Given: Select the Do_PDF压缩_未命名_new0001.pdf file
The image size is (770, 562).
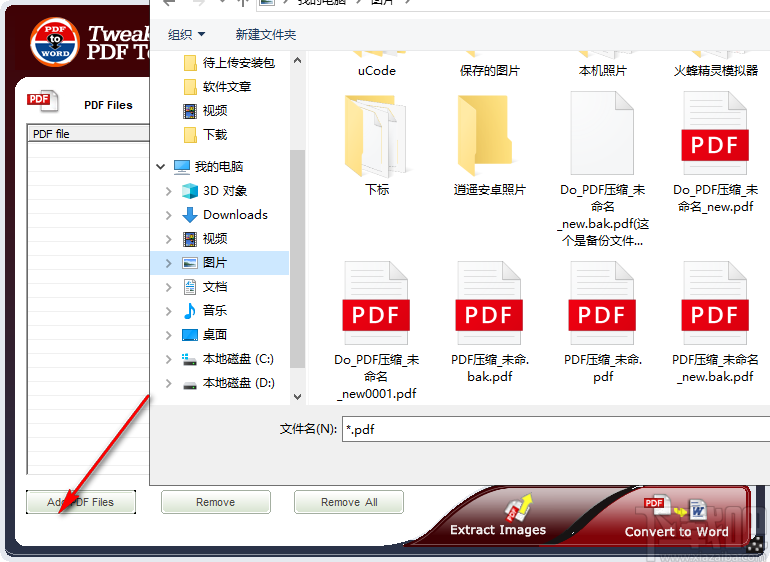Looking at the screenshot, I should (377, 331).
